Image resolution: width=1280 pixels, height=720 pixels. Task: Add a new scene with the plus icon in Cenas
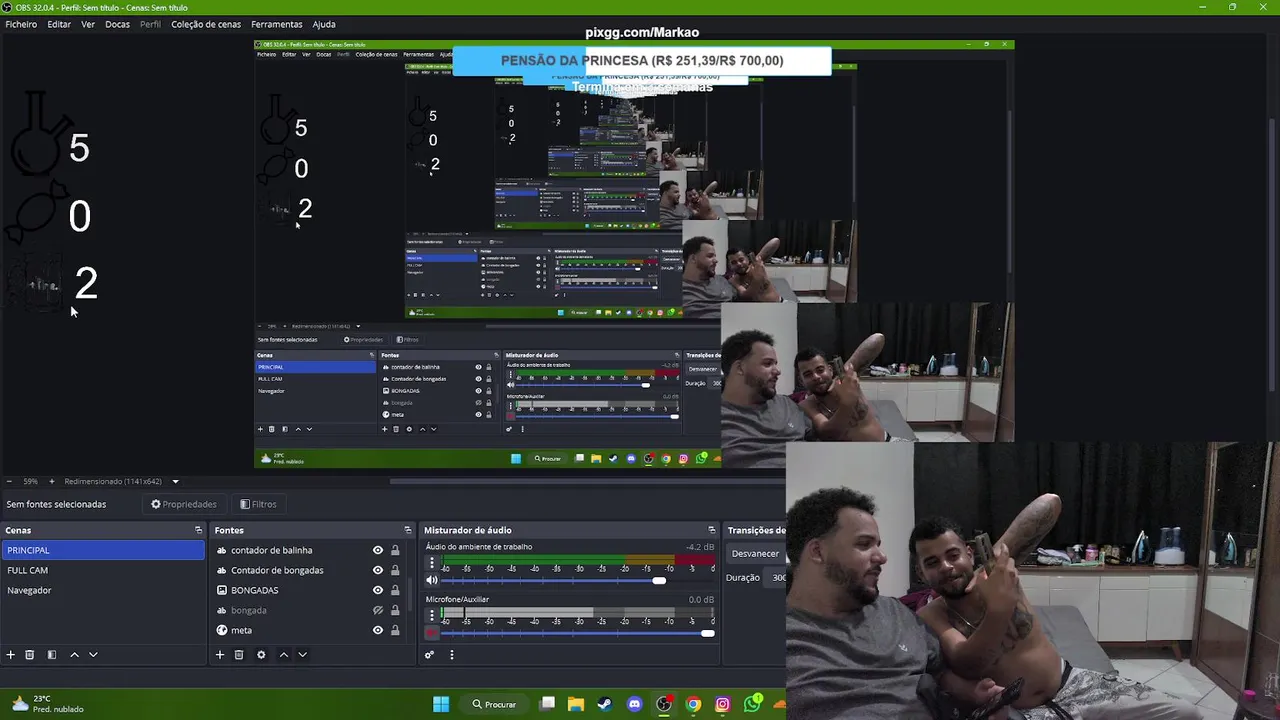tap(11, 655)
